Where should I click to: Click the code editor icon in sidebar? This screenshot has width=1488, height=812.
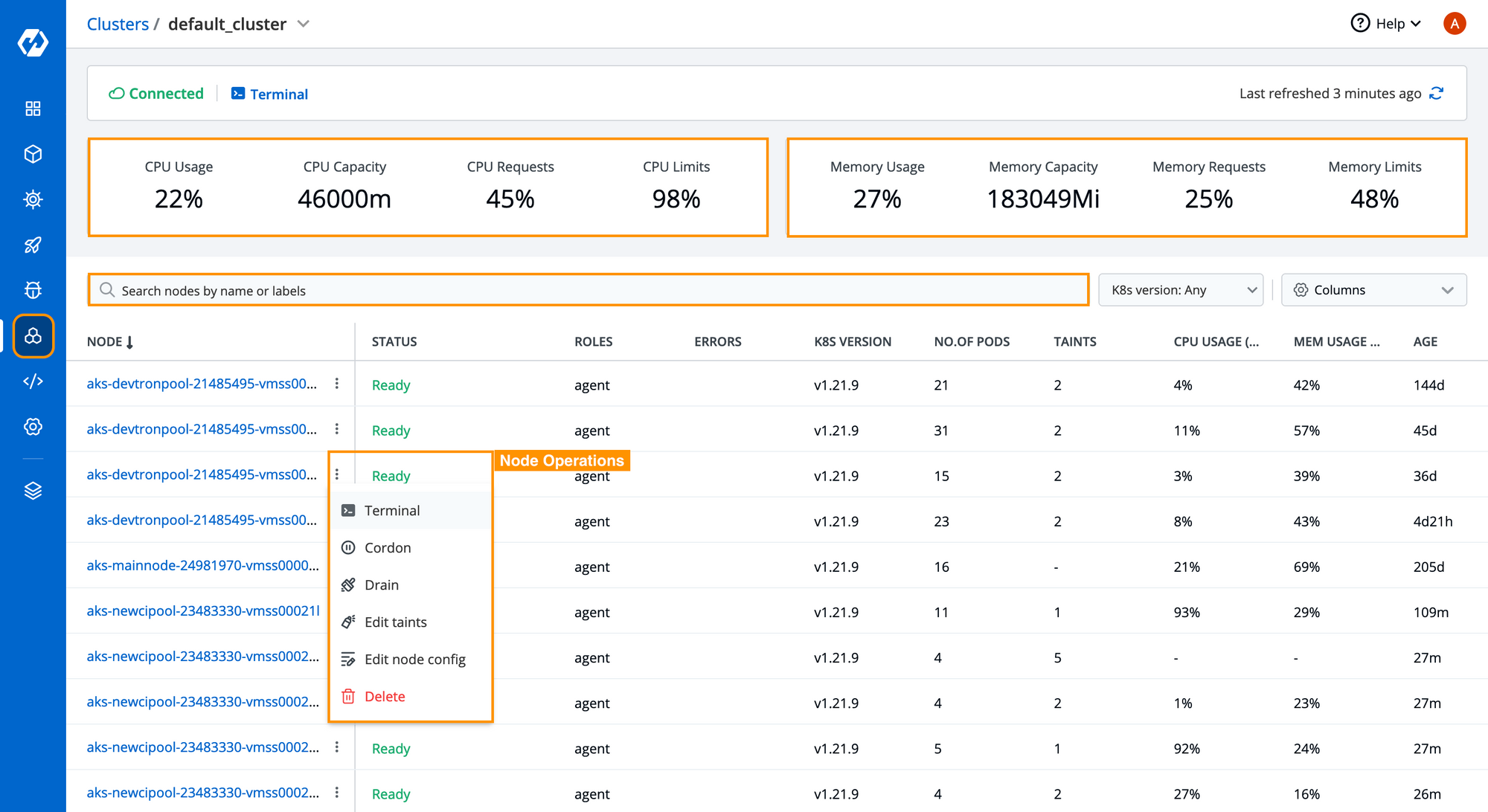tap(33, 381)
